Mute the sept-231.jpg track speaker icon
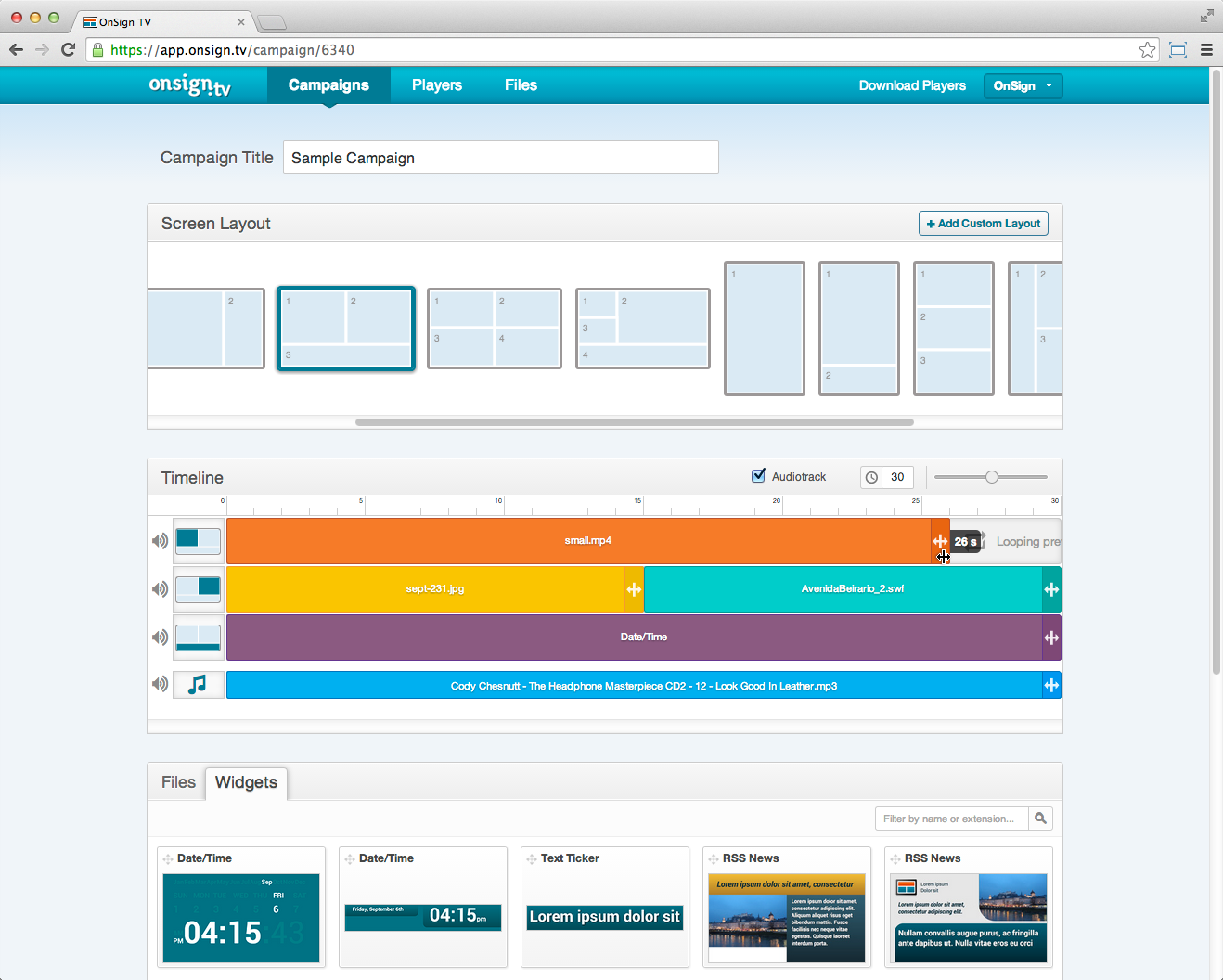The image size is (1223, 980). coord(160,589)
